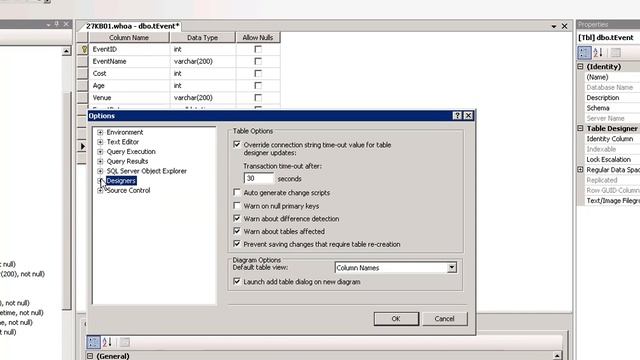Expand the Text Editor tree node
Screen dimensions: 640x360
[100, 142]
